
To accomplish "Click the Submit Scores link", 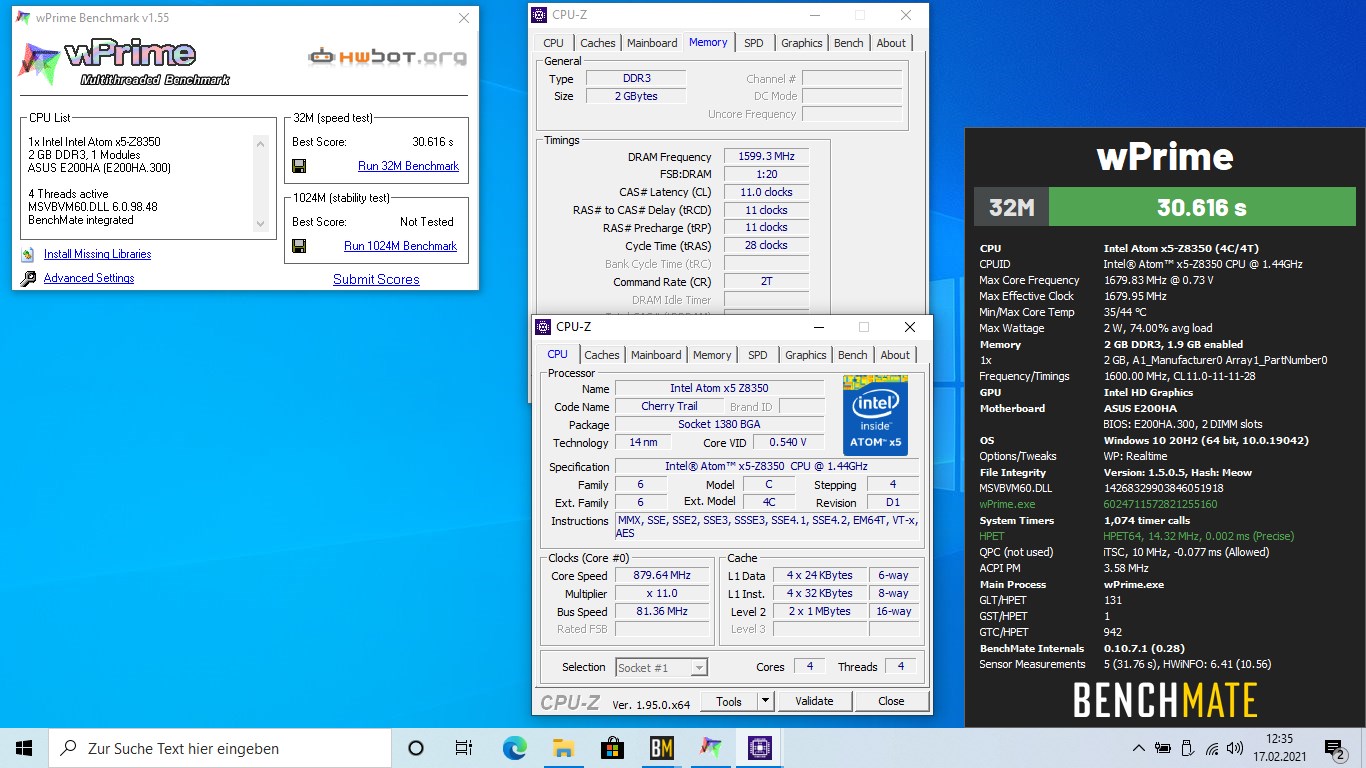I will [x=376, y=280].
